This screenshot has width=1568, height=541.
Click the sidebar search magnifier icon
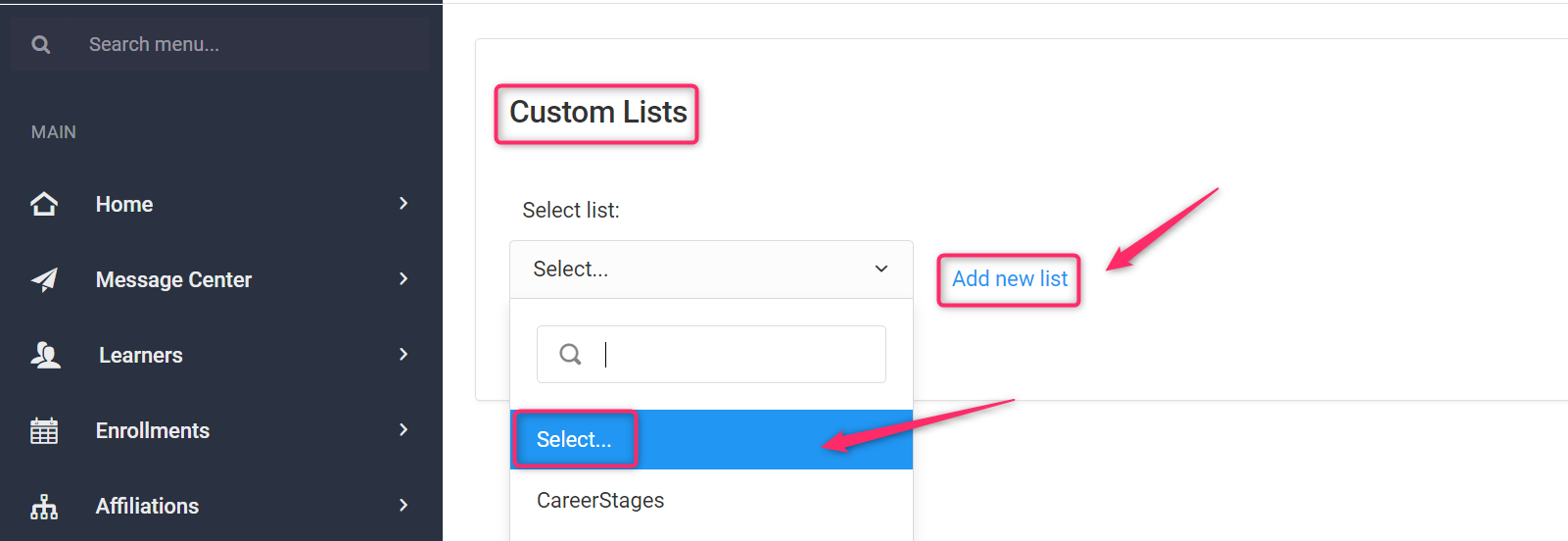[x=40, y=44]
